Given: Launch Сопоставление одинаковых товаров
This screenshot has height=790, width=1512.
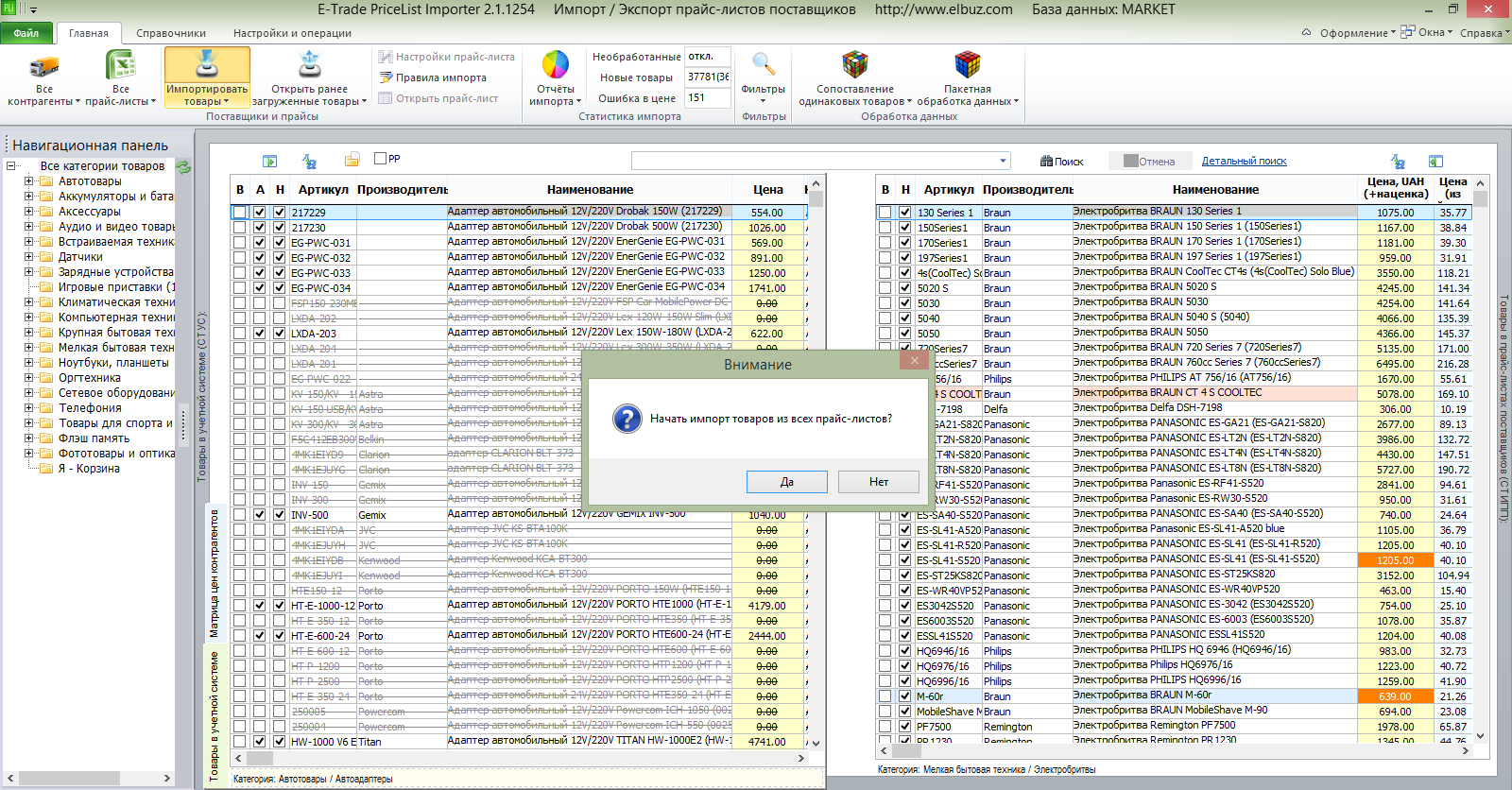Looking at the screenshot, I should [x=854, y=79].
